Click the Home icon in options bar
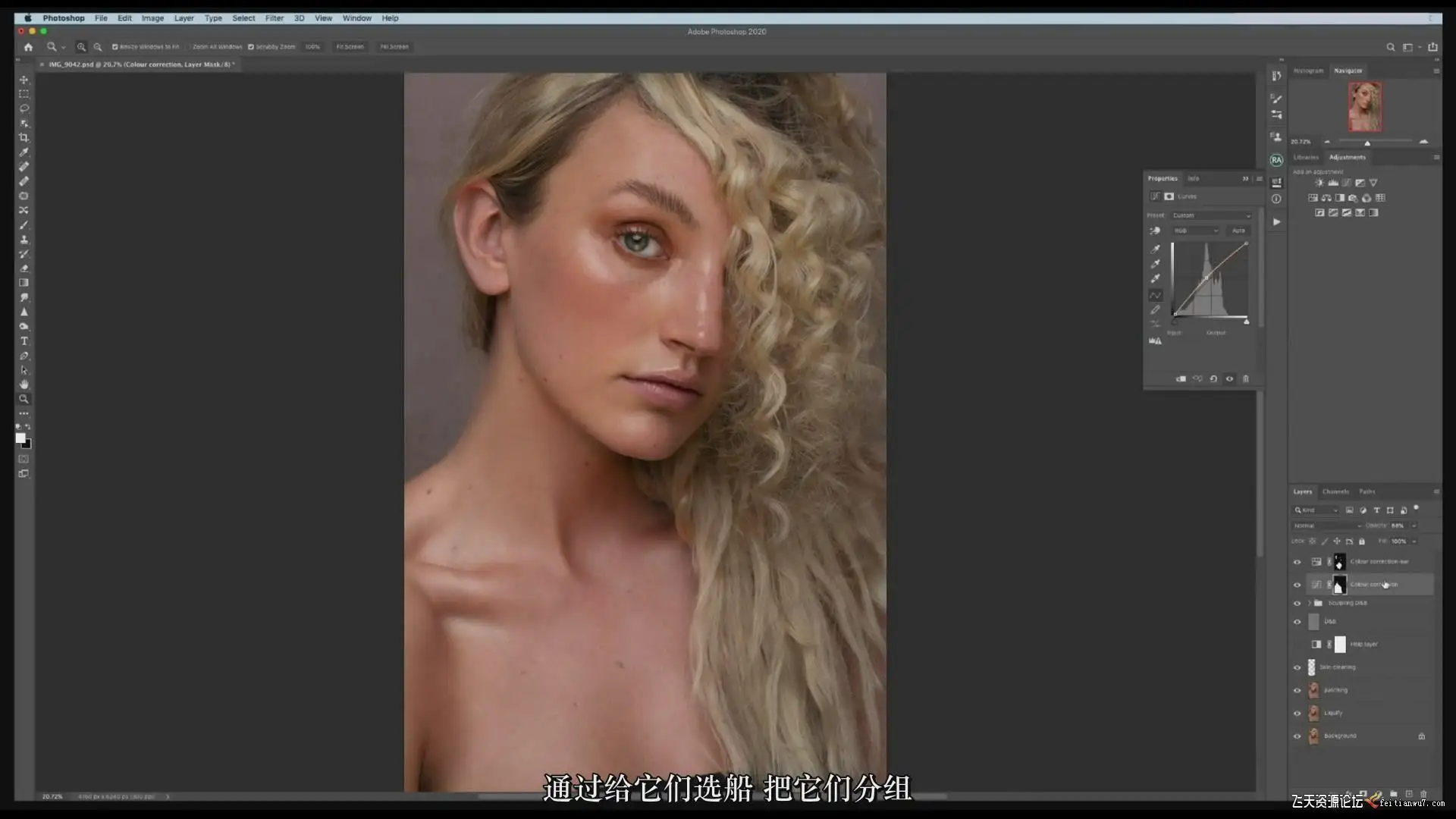Screen dimensions: 1456x819 [28, 47]
